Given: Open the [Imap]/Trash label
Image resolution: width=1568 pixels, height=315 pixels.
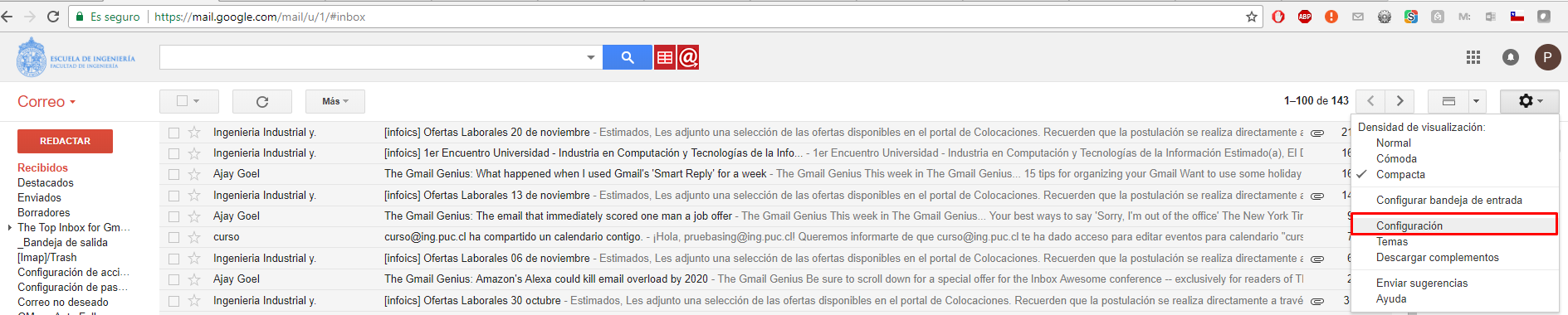Looking at the screenshot, I should click(47, 257).
